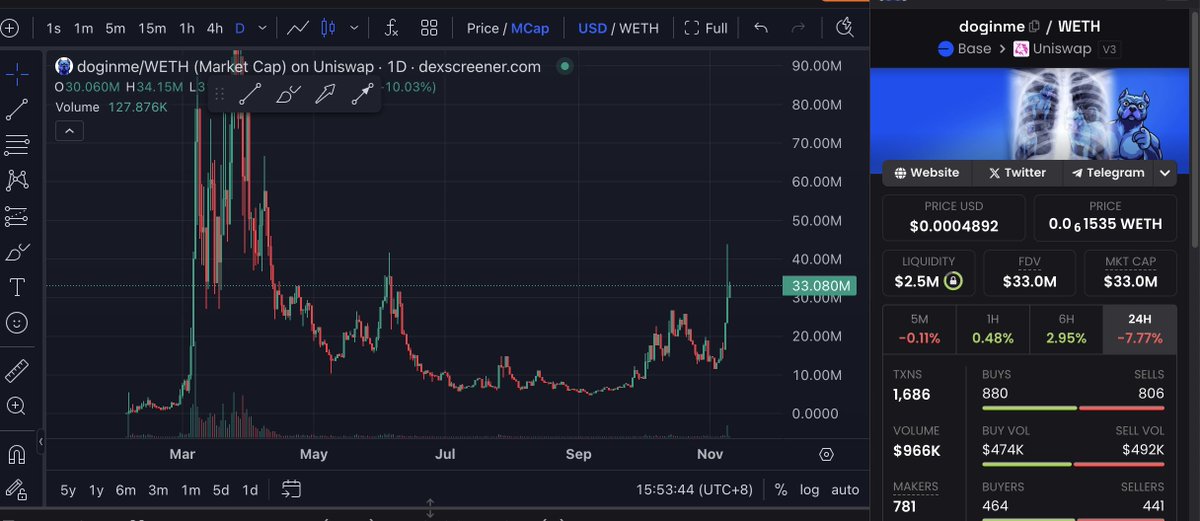Viewport: 1200px width, 521px height.
Task: Redo the chart action
Action: tap(798, 28)
